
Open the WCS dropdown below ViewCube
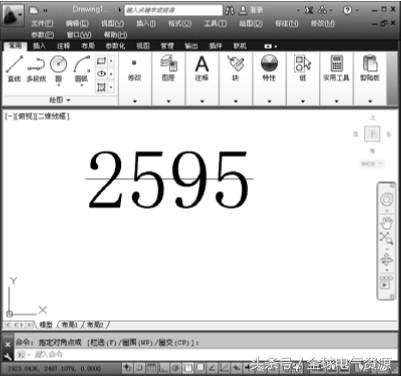pyautogui.click(x=372, y=164)
